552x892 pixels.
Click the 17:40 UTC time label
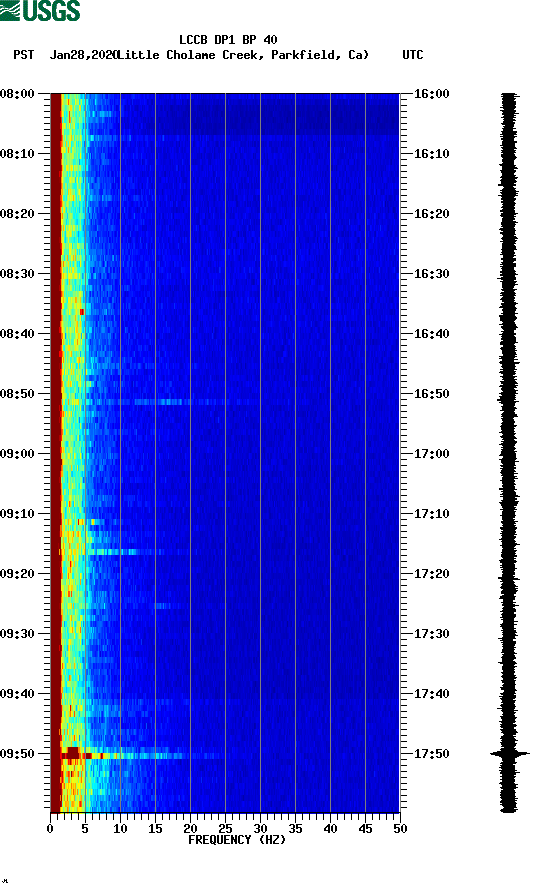(431, 694)
